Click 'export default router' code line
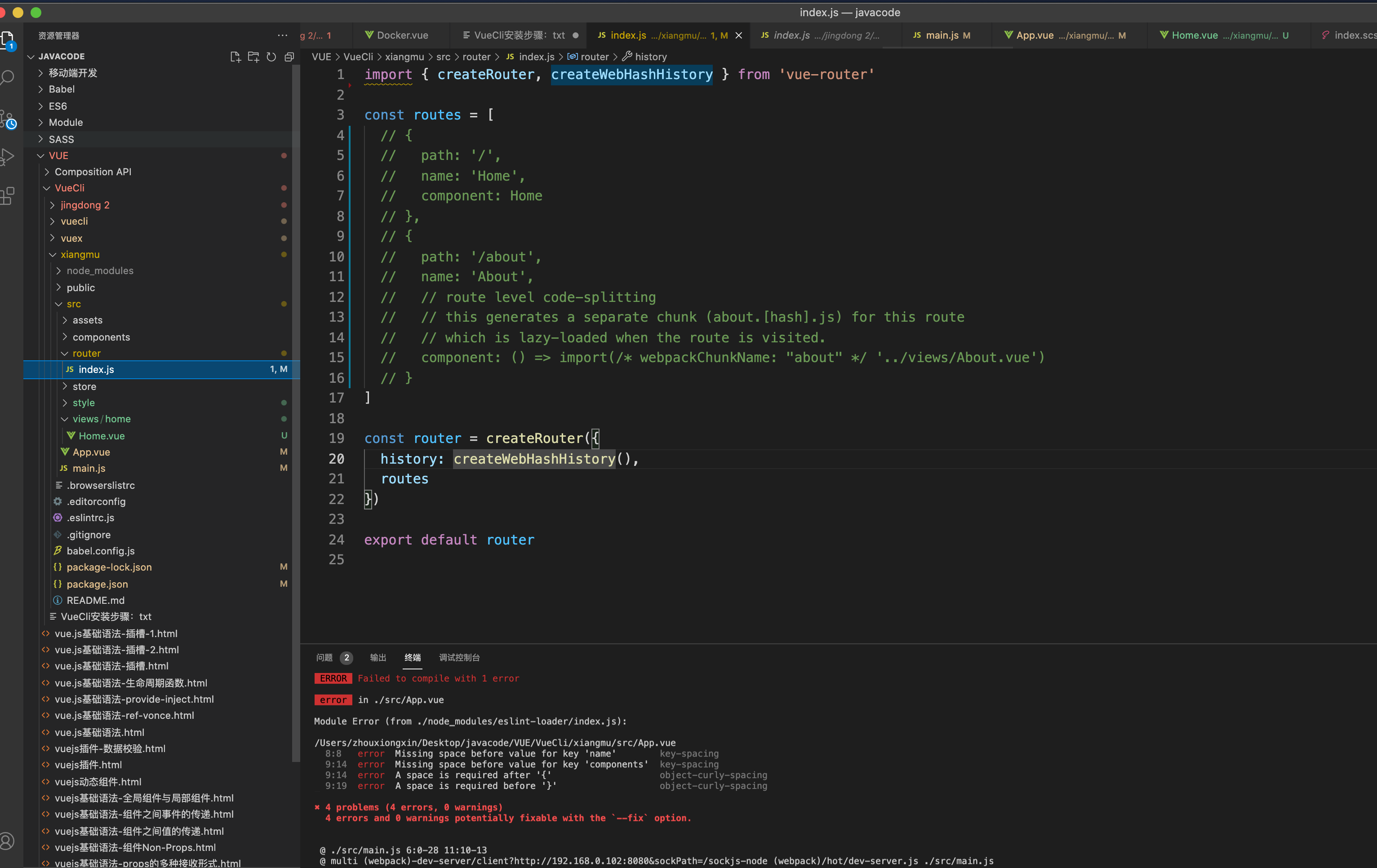This screenshot has width=1377, height=868. 449,540
